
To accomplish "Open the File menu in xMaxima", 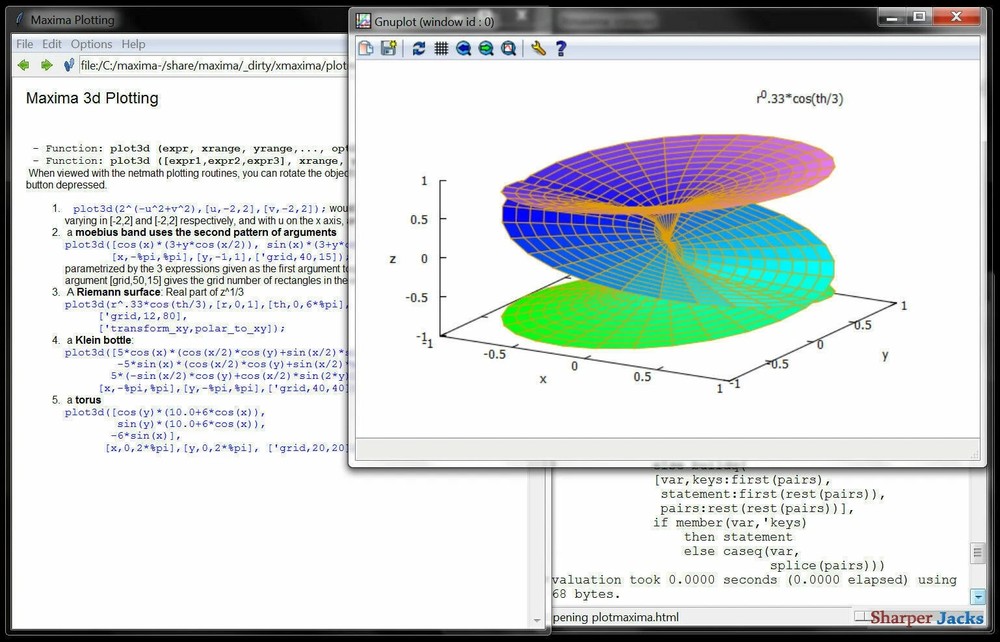I will 23,44.
